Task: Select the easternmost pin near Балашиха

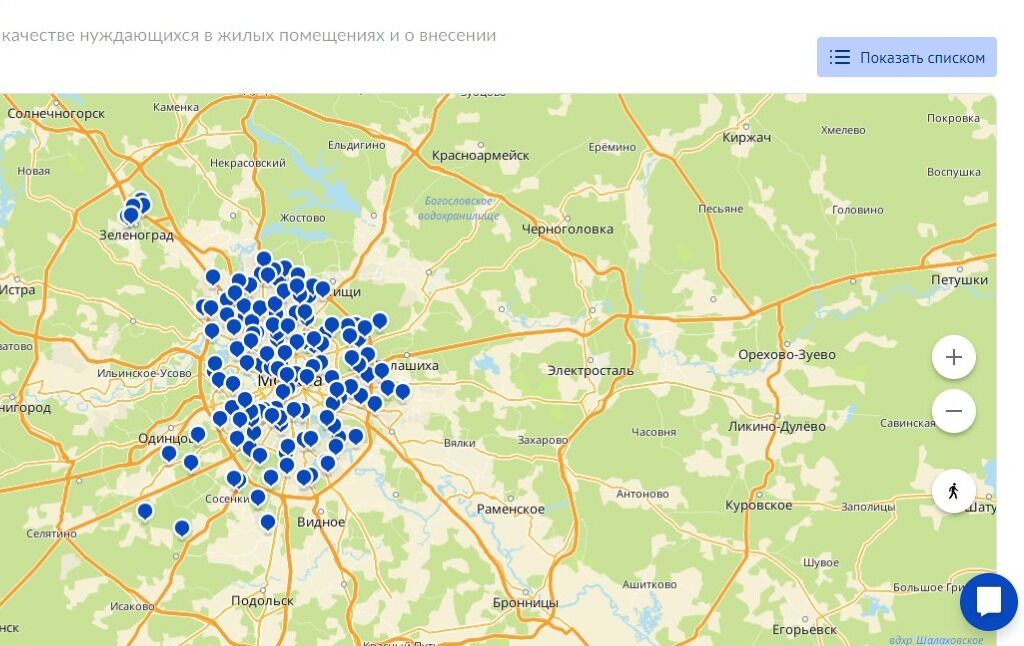Action: pos(402,392)
